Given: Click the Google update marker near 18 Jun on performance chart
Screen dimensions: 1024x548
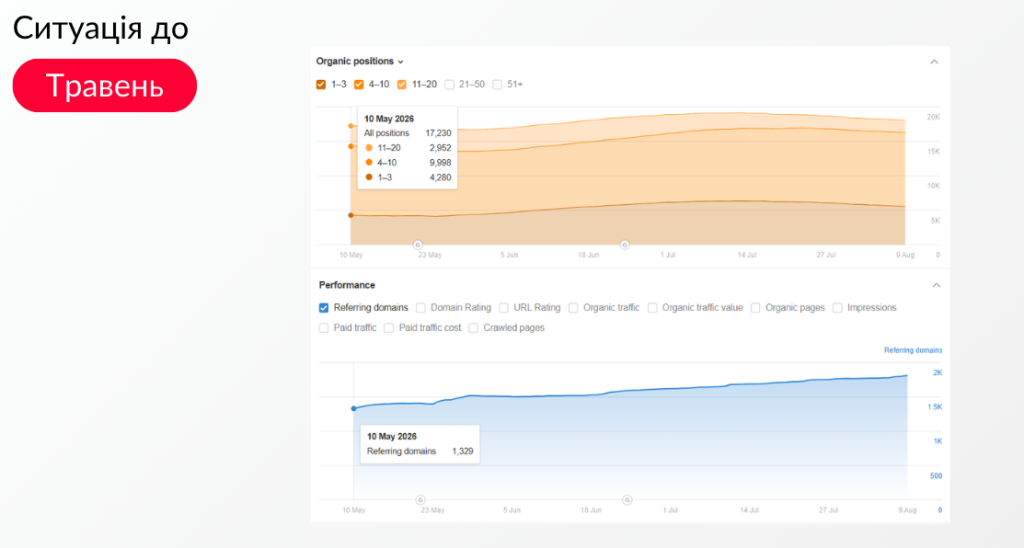Looking at the screenshot, I should [627, 500].
